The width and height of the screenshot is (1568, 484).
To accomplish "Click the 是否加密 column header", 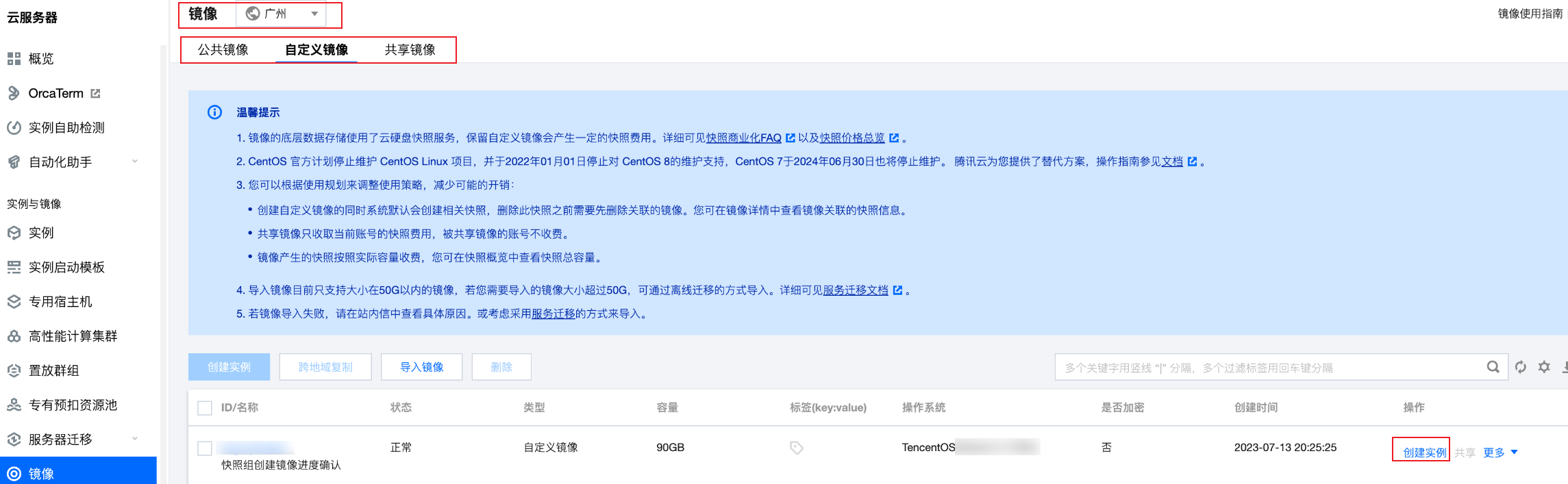I will click(1123, 408).
